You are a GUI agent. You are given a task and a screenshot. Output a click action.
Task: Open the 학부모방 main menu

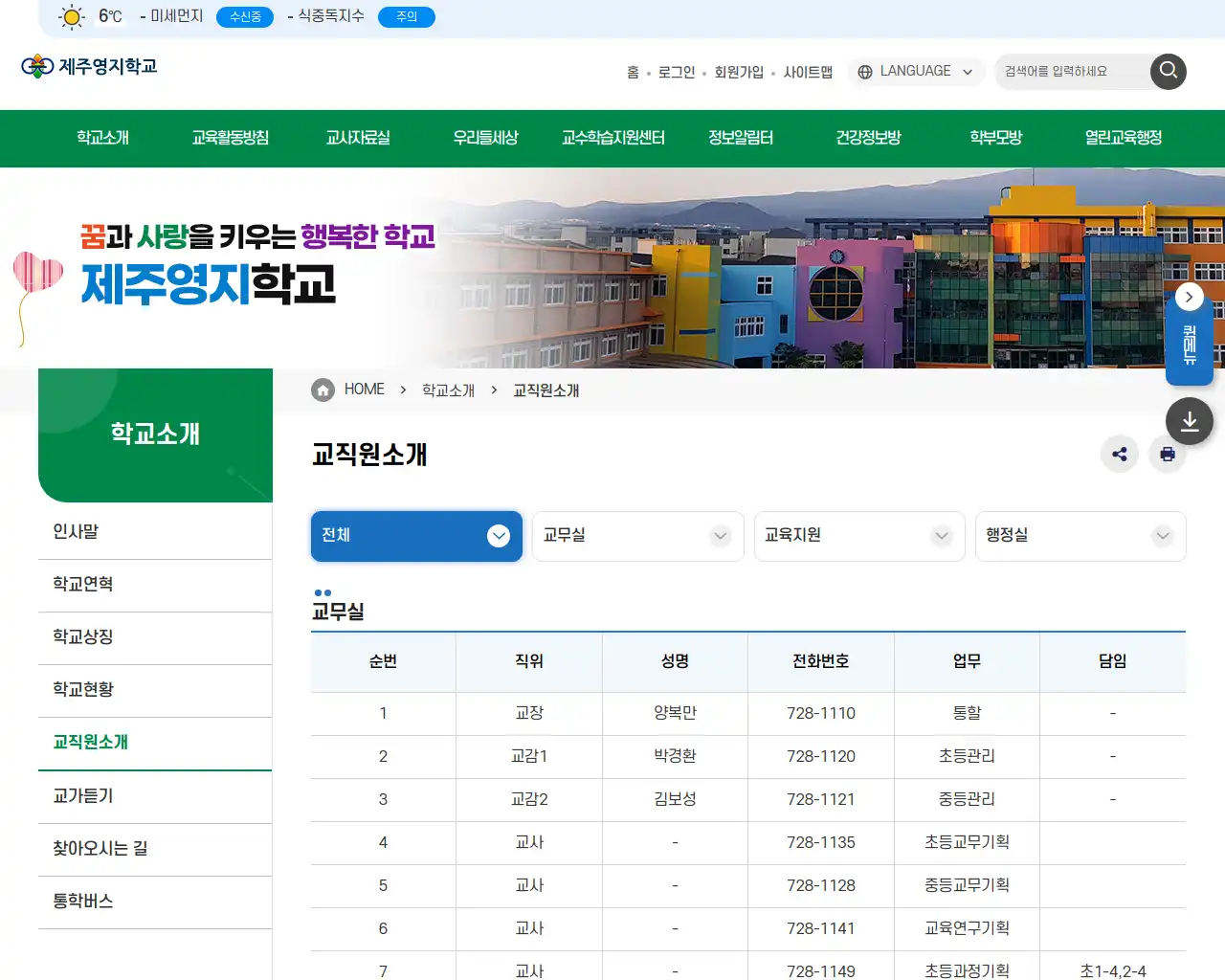[996, 138]
